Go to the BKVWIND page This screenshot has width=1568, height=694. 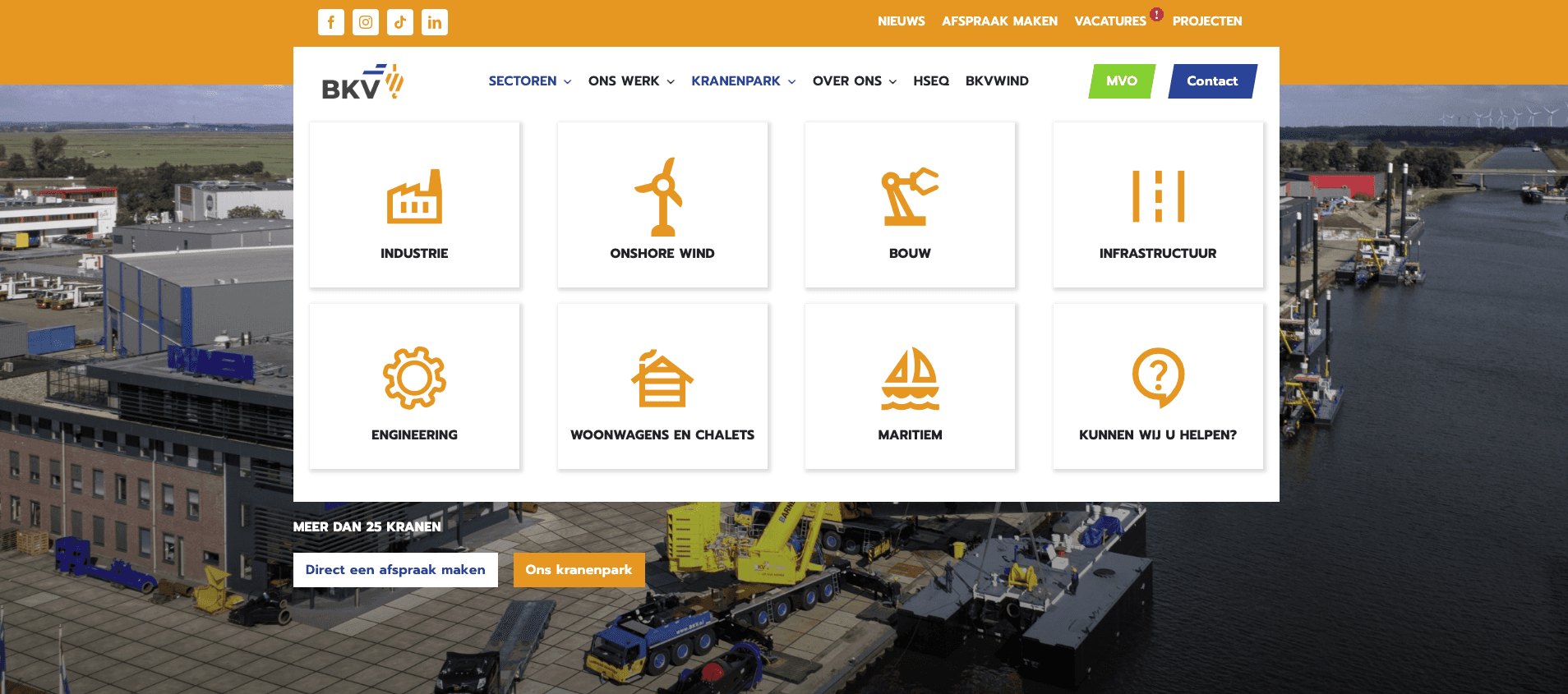pyautogui.click(x=997, y=81)
